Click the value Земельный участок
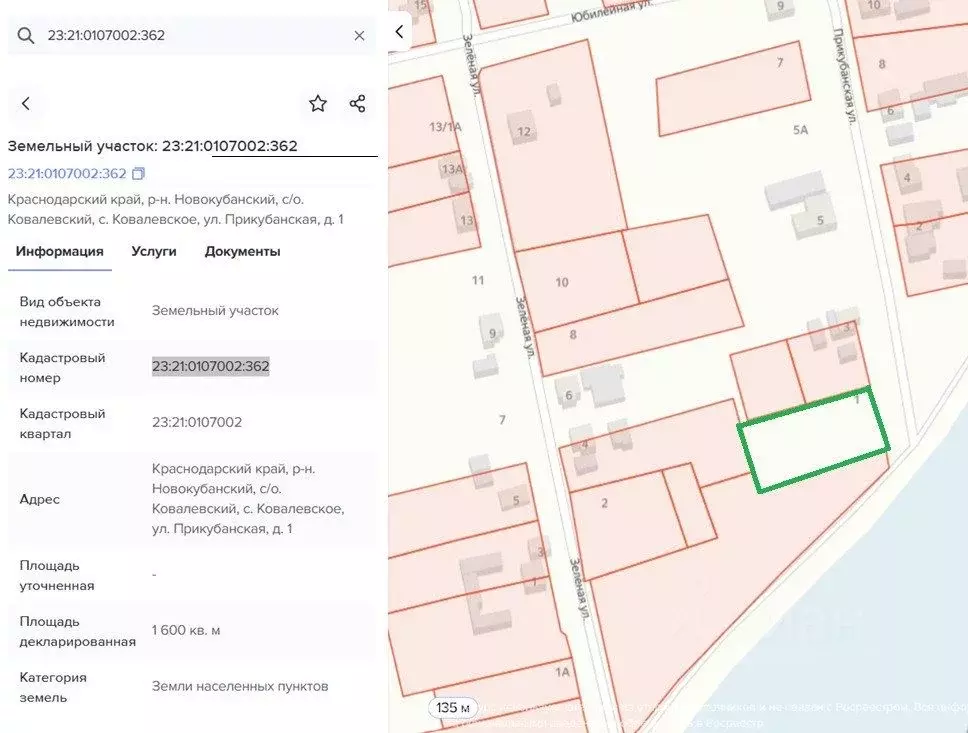 (x=215, y=311)
